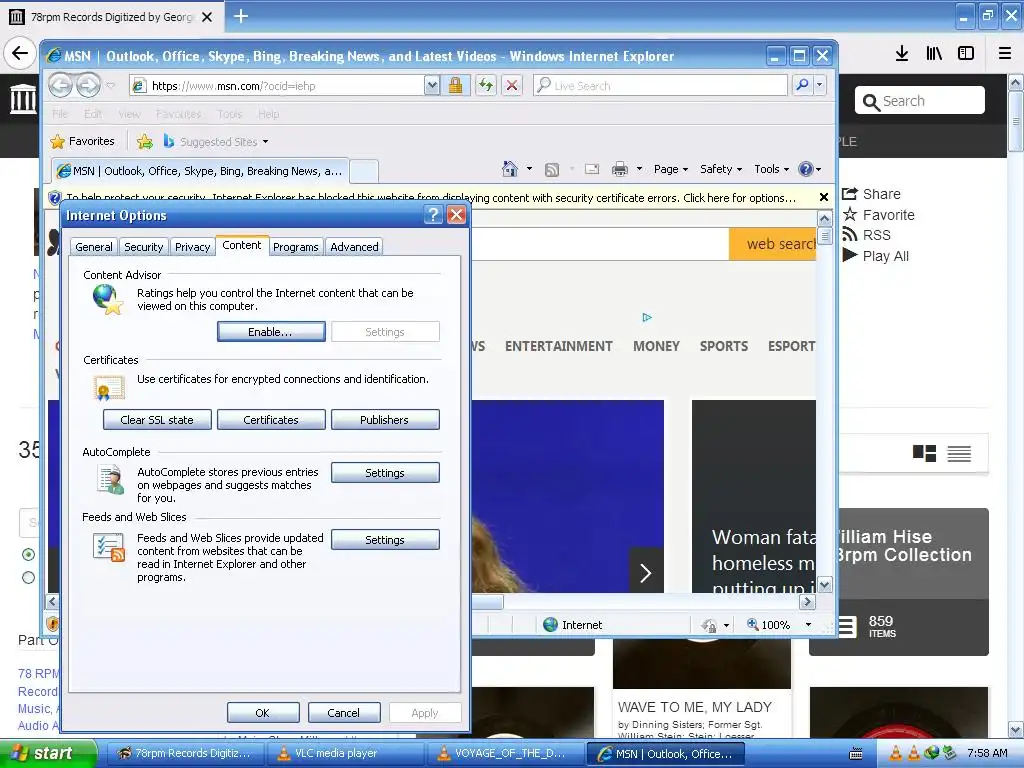
Task: Open AutoComplete Settings button
Action: point(385,473)
